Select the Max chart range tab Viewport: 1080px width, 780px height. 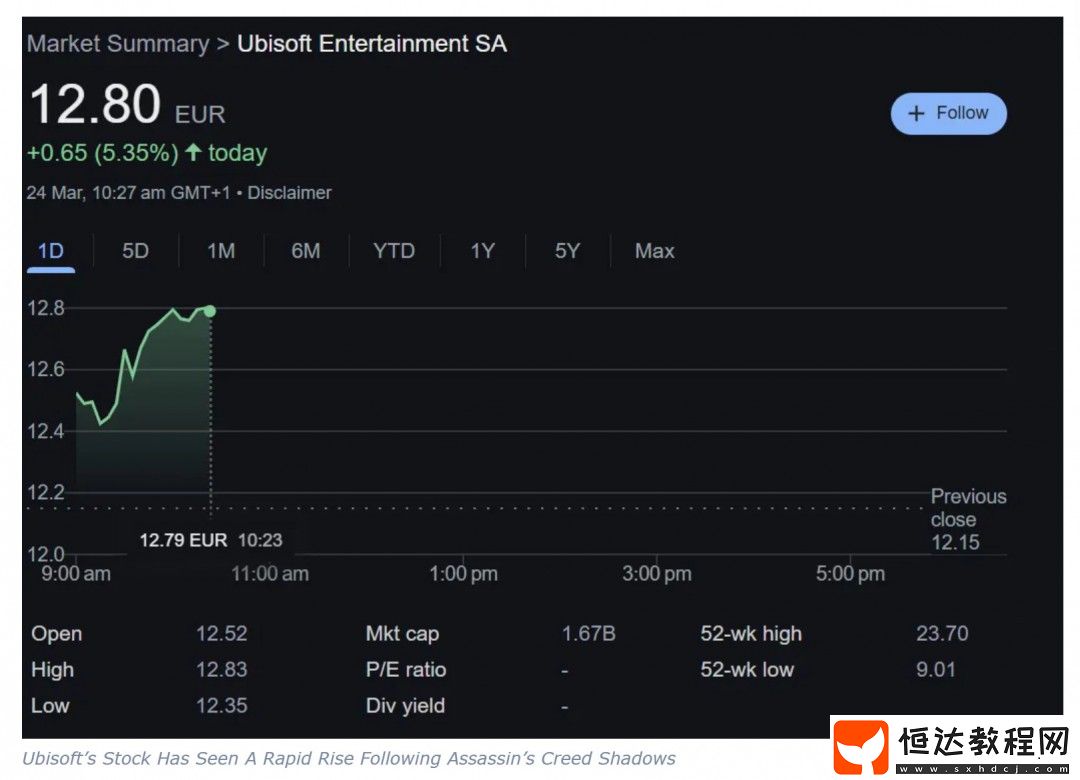coord(654,251)
